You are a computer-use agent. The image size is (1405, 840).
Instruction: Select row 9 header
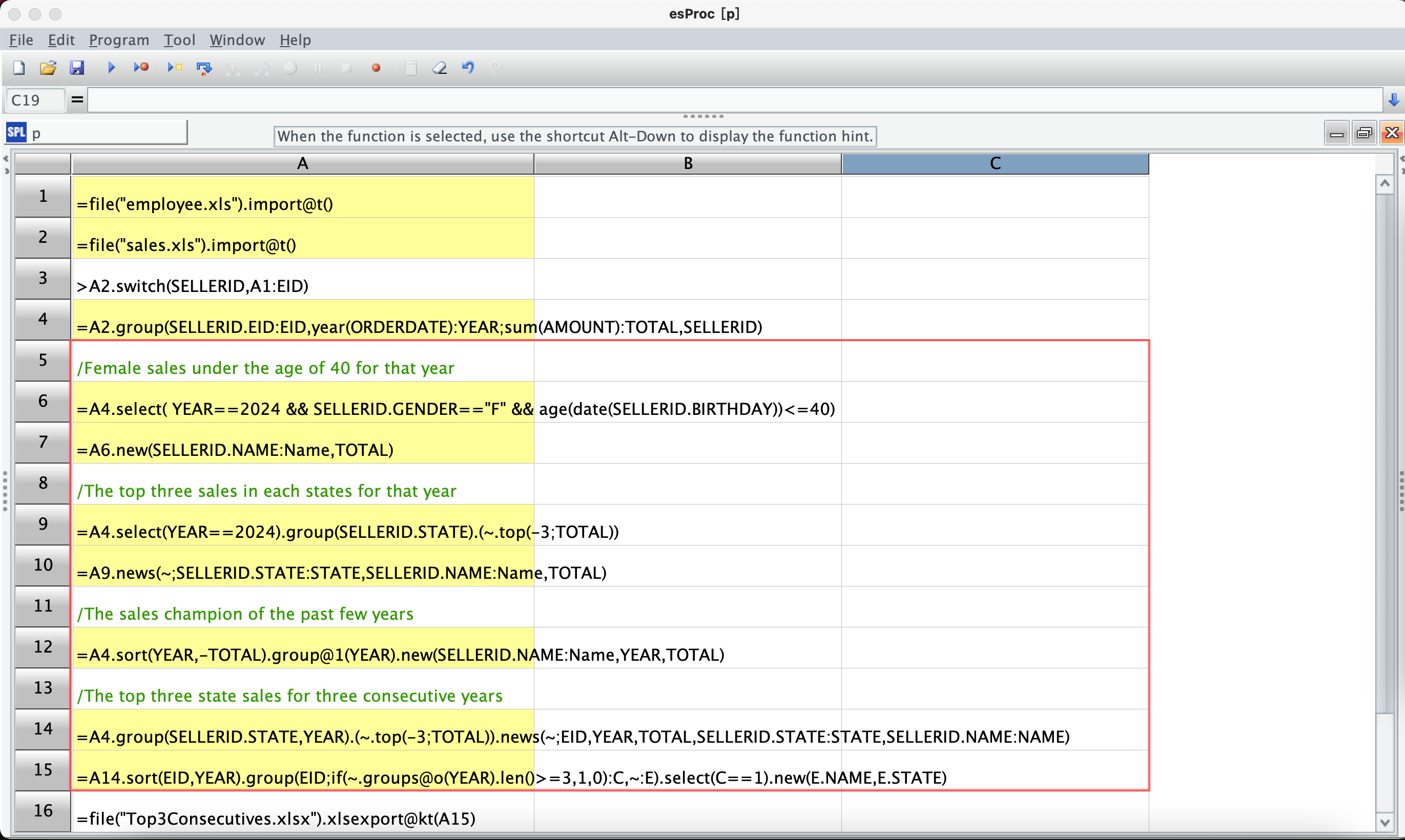(x=43, y=524)
